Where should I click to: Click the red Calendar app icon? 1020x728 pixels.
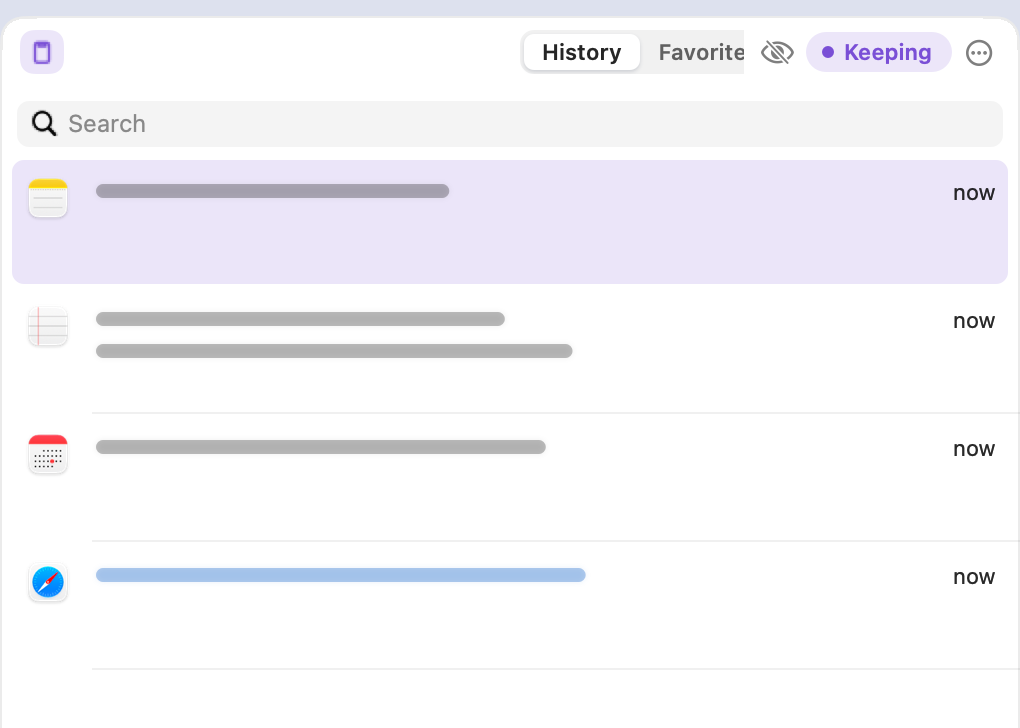pos(48,454)
